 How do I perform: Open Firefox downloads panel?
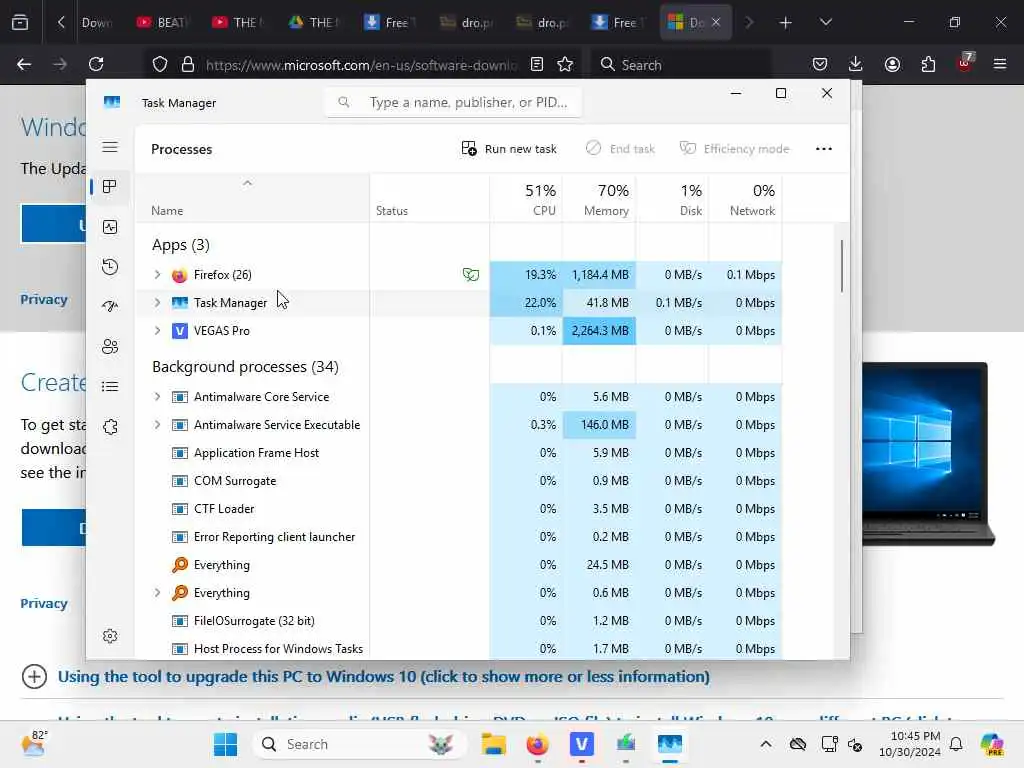856,64
